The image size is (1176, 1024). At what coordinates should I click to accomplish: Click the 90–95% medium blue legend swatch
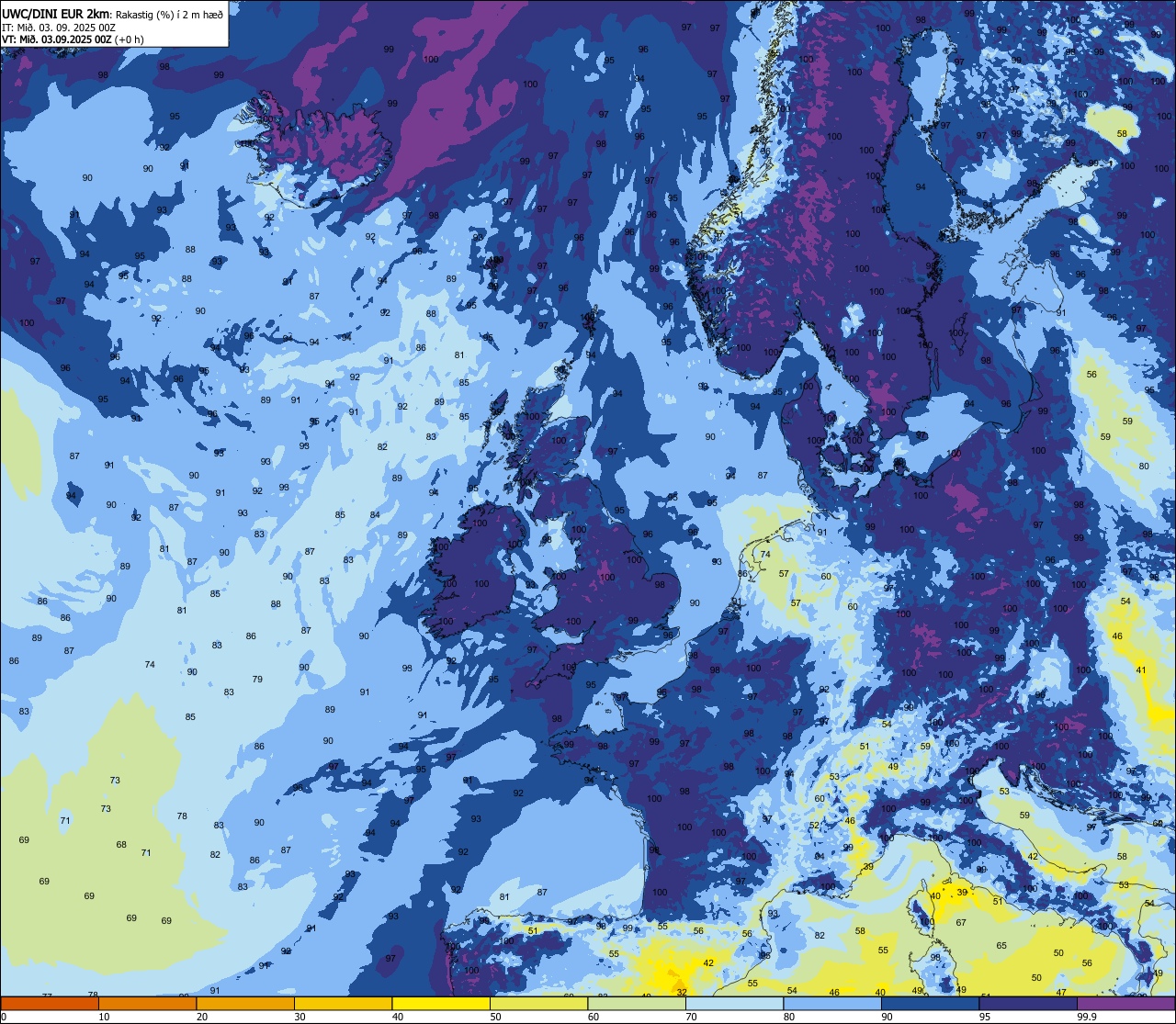pos(930,1003)
